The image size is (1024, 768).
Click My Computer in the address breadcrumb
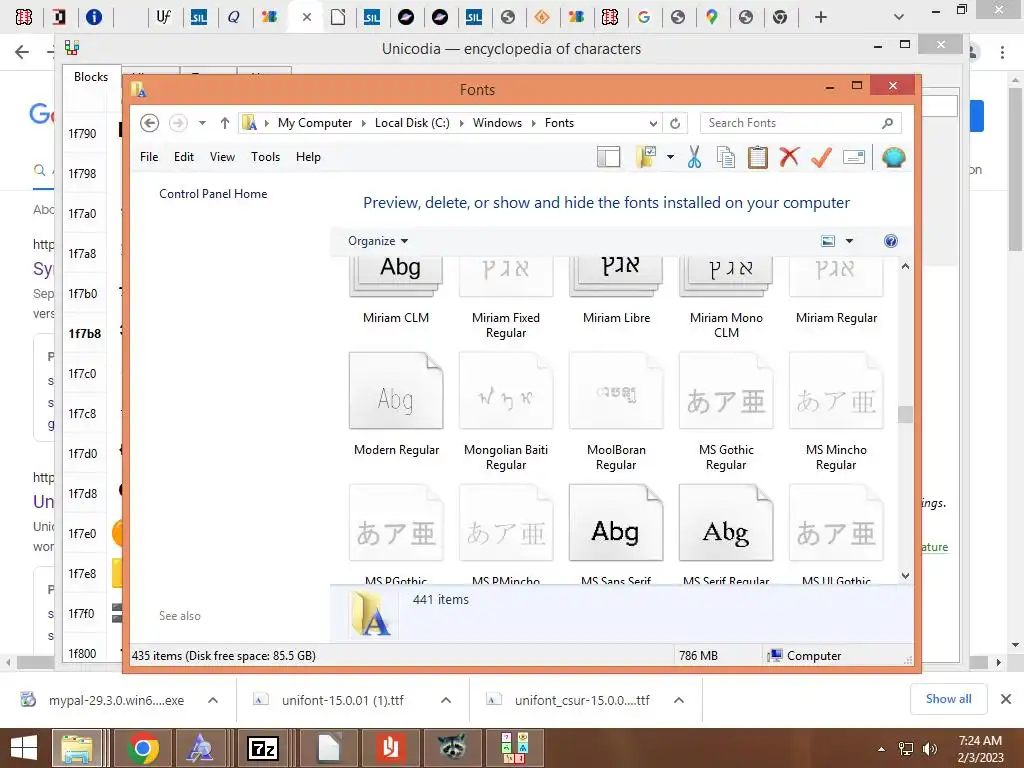click(315, 123)
